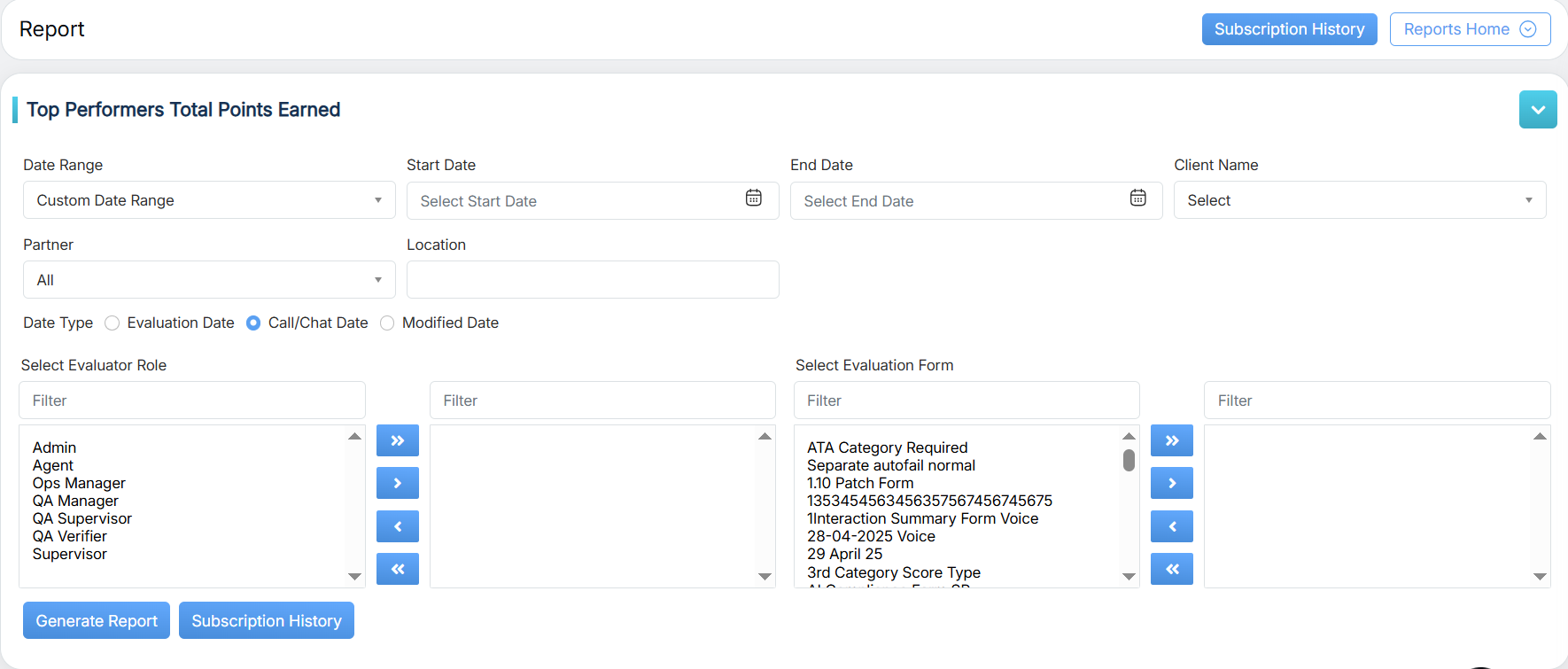Remove all evaluation forms from selected list
The image size is (1568, 669).
pyautogui.click(x=1171, y=569)
